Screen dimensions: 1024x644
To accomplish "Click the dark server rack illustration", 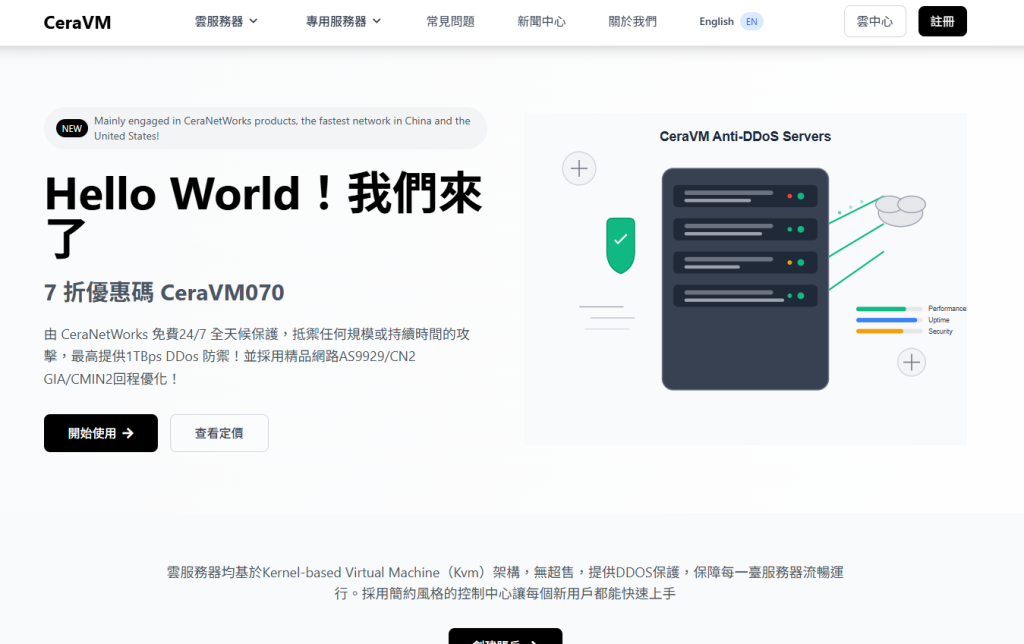I will click(x=745, y=279).
